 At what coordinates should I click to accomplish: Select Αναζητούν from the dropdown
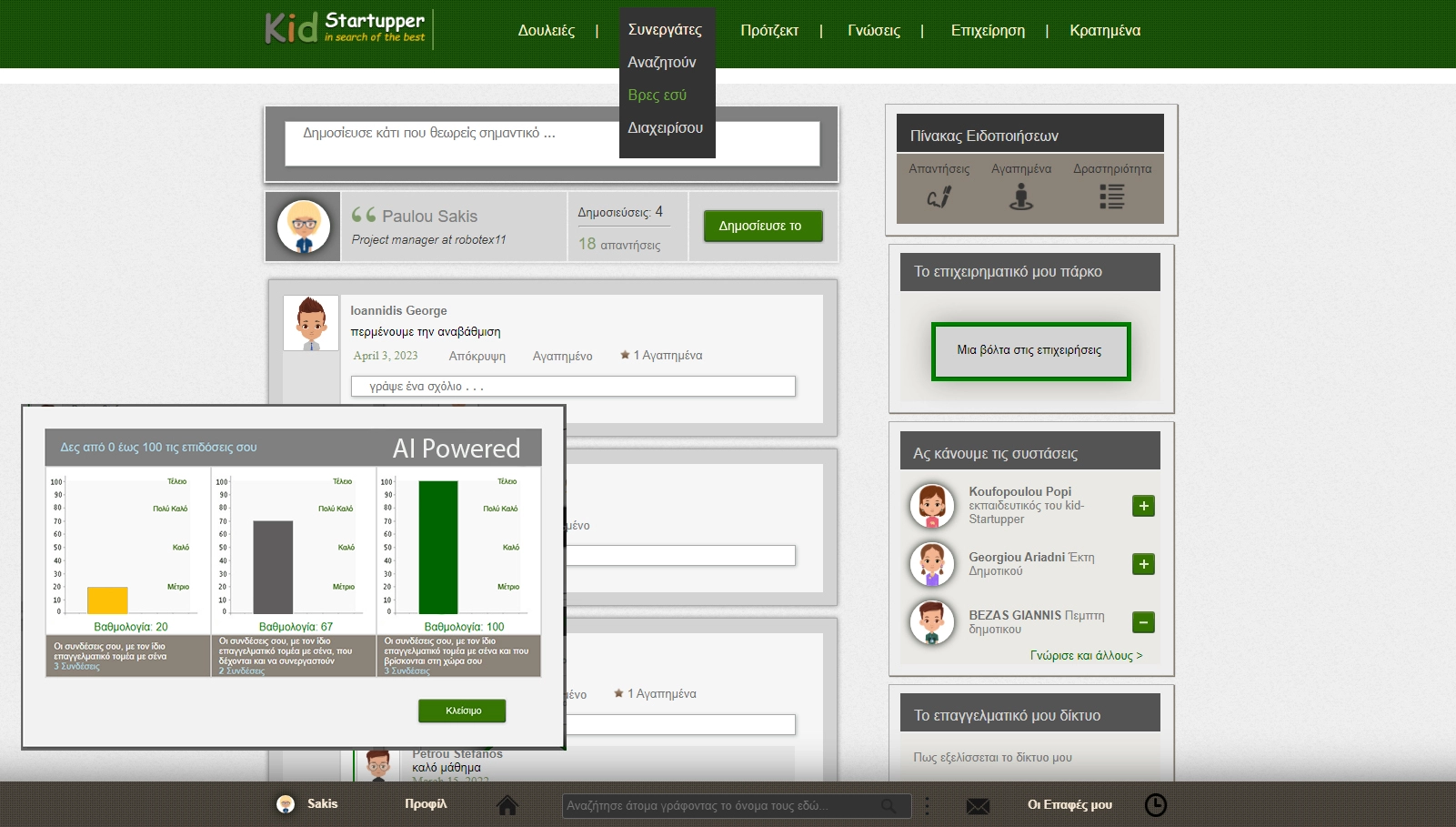[662, 63]
